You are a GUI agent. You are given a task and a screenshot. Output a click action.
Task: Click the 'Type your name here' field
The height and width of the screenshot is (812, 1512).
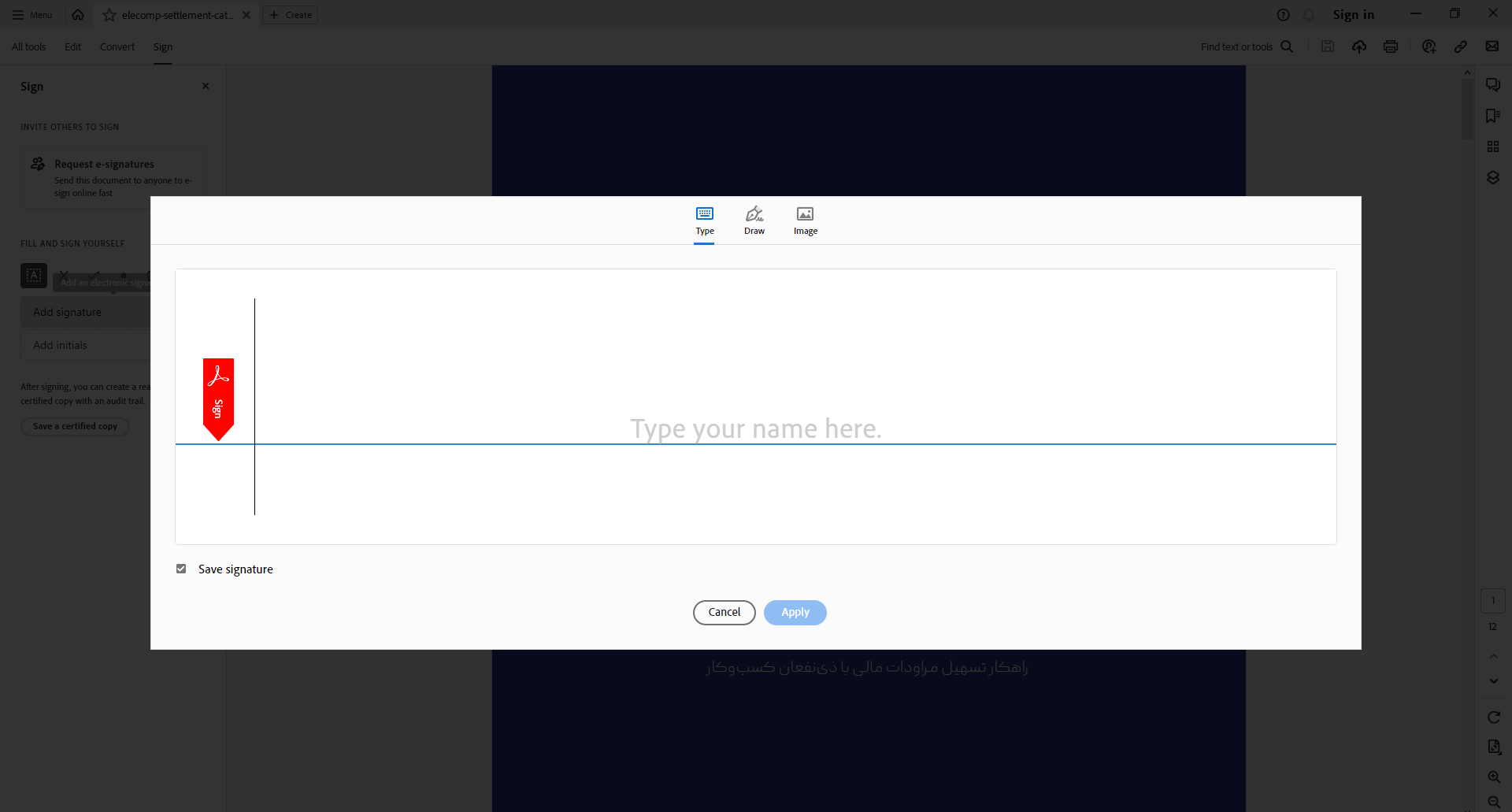755,406
